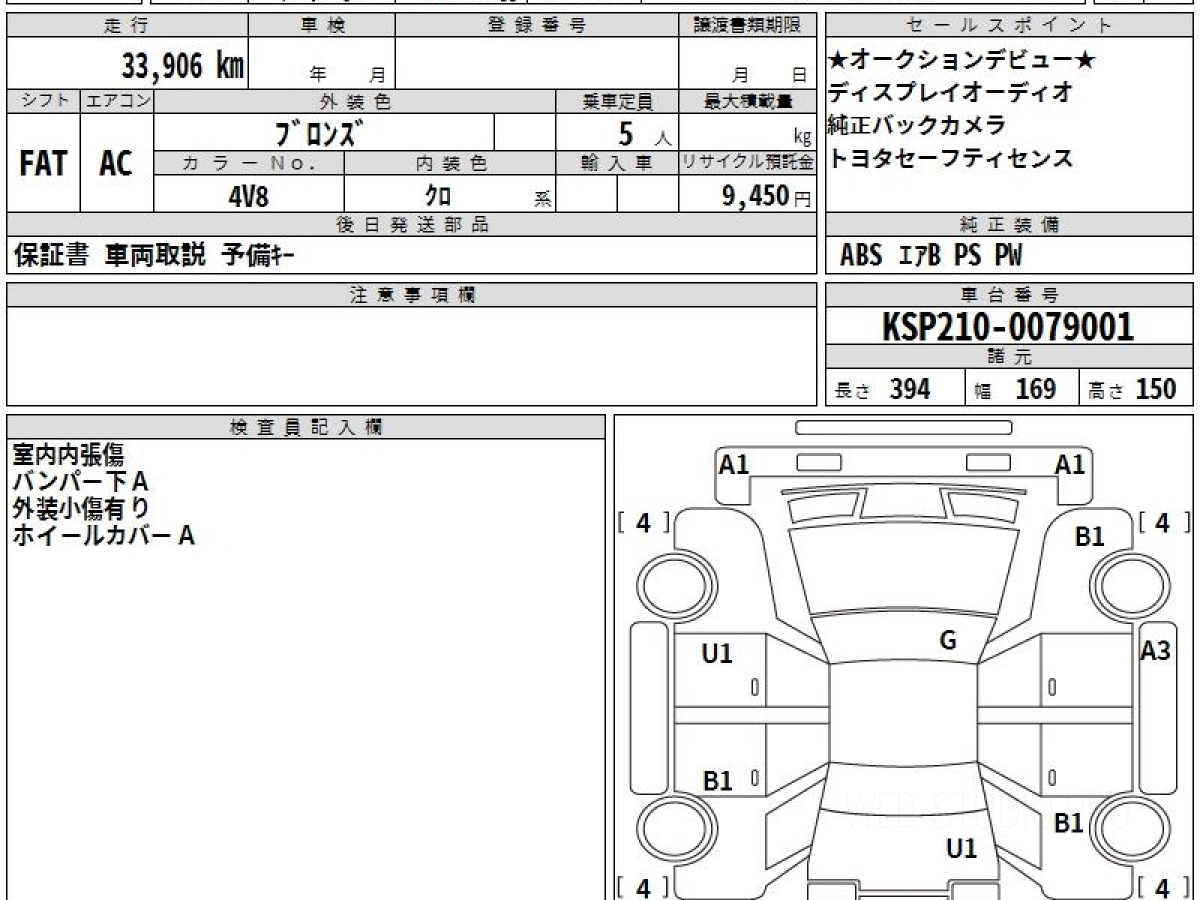This screenshot has width=1200, height=900.
Task: Click the 譲渡書類期限 header cell
Action: (x=747, y=26)
